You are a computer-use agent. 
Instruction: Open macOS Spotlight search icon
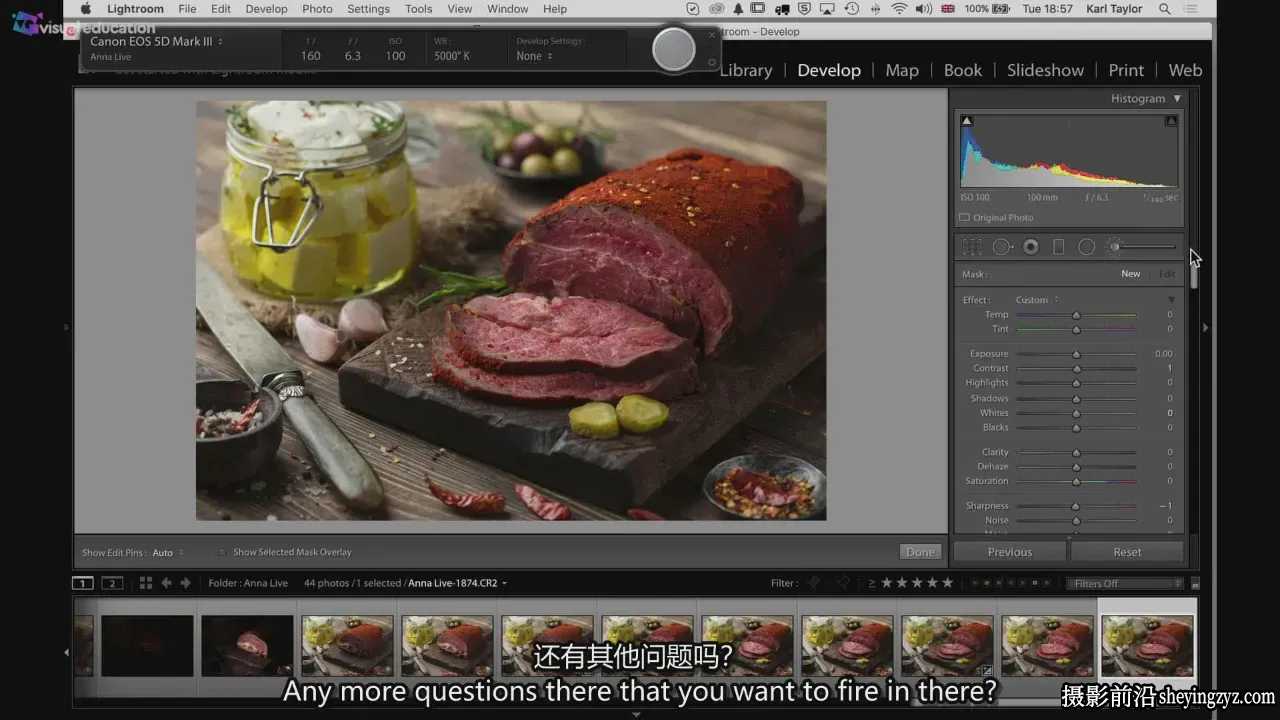tap(1164, 9)
